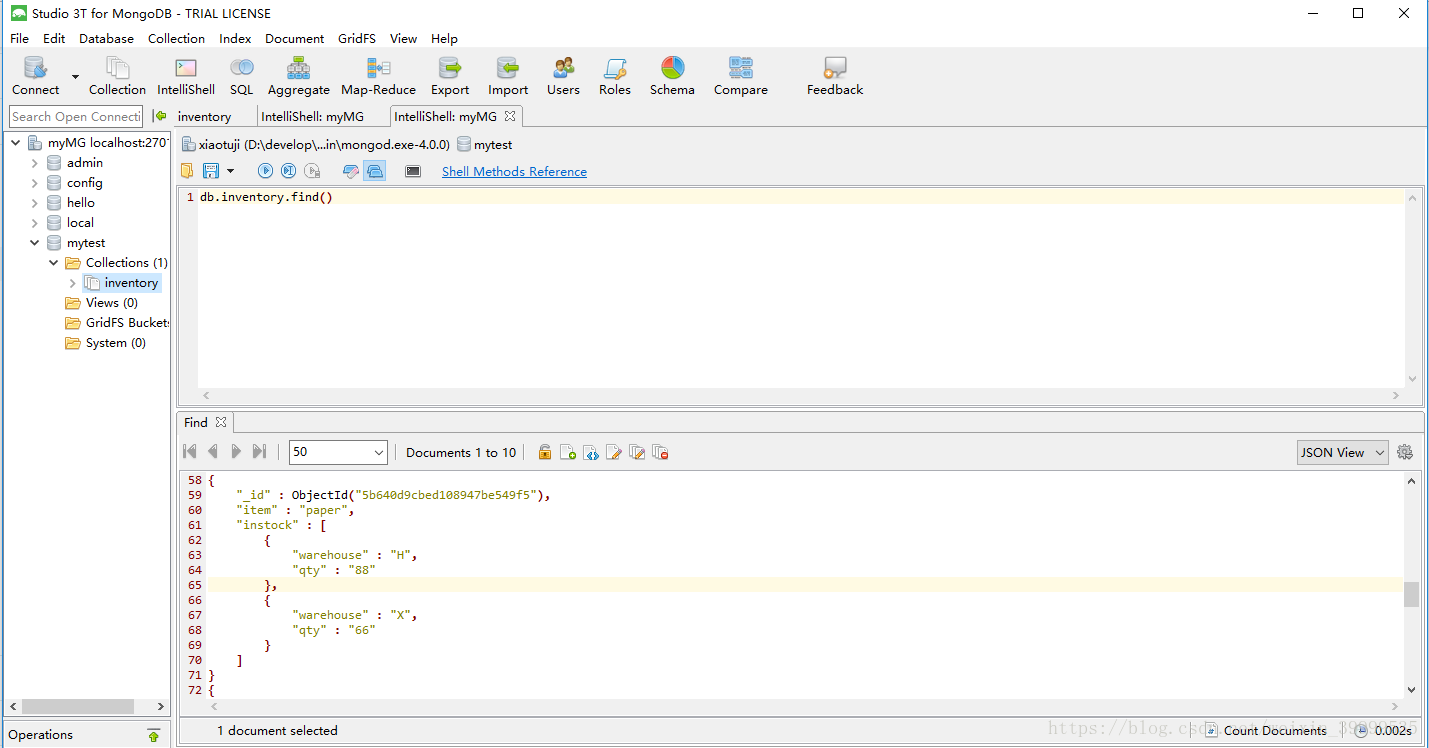The height and width of the screenshot is (748, 1429).
Task: Click the duplicate document icon
Action: tap(637, 452)
